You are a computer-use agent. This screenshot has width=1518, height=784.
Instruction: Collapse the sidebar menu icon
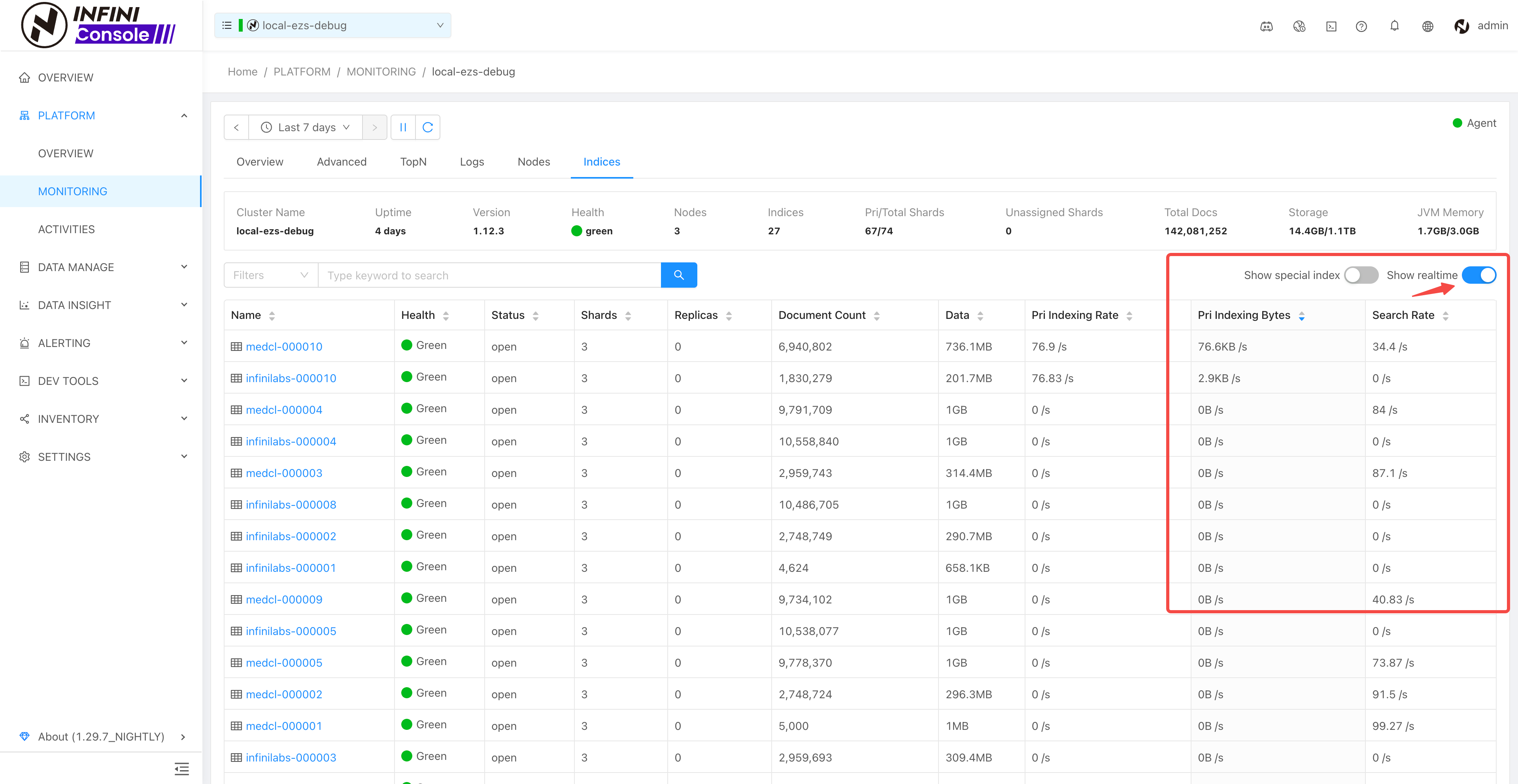tap(181, 769)
